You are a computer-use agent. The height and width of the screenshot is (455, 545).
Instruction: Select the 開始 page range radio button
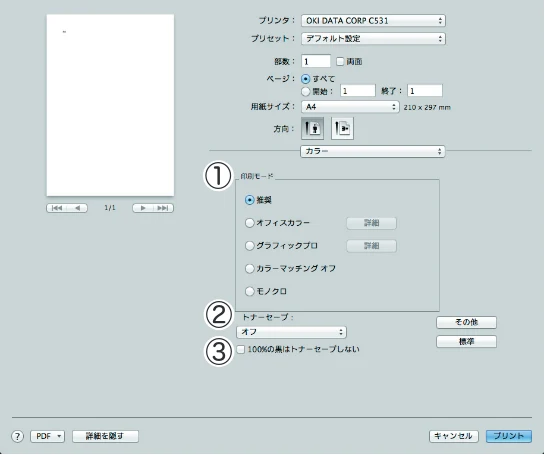(x=306, y=91)
